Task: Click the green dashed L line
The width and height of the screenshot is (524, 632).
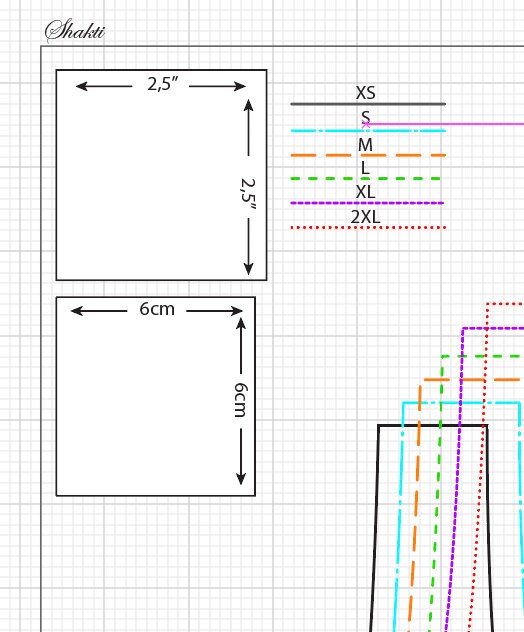Action: click(366, 179)
